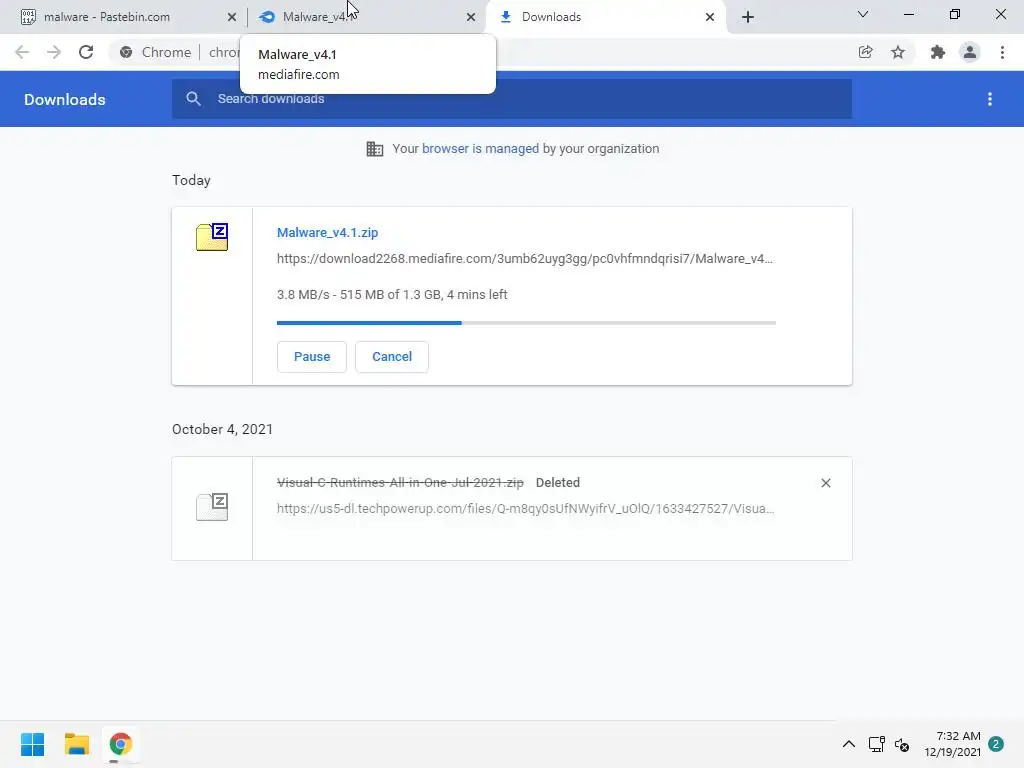Click the Malware_v4.1.zip file icon
The height and width of the screenshot is (768, 1024).
[212, 237]
